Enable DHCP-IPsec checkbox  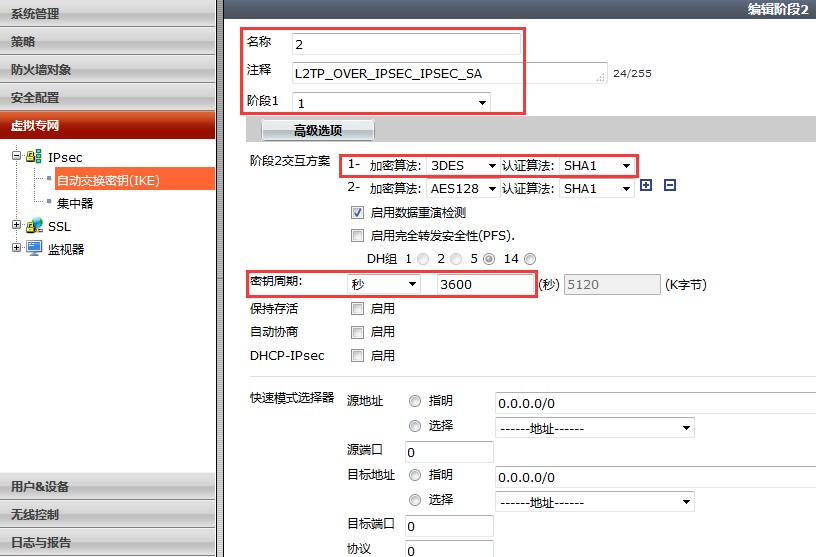pos(357,356)
